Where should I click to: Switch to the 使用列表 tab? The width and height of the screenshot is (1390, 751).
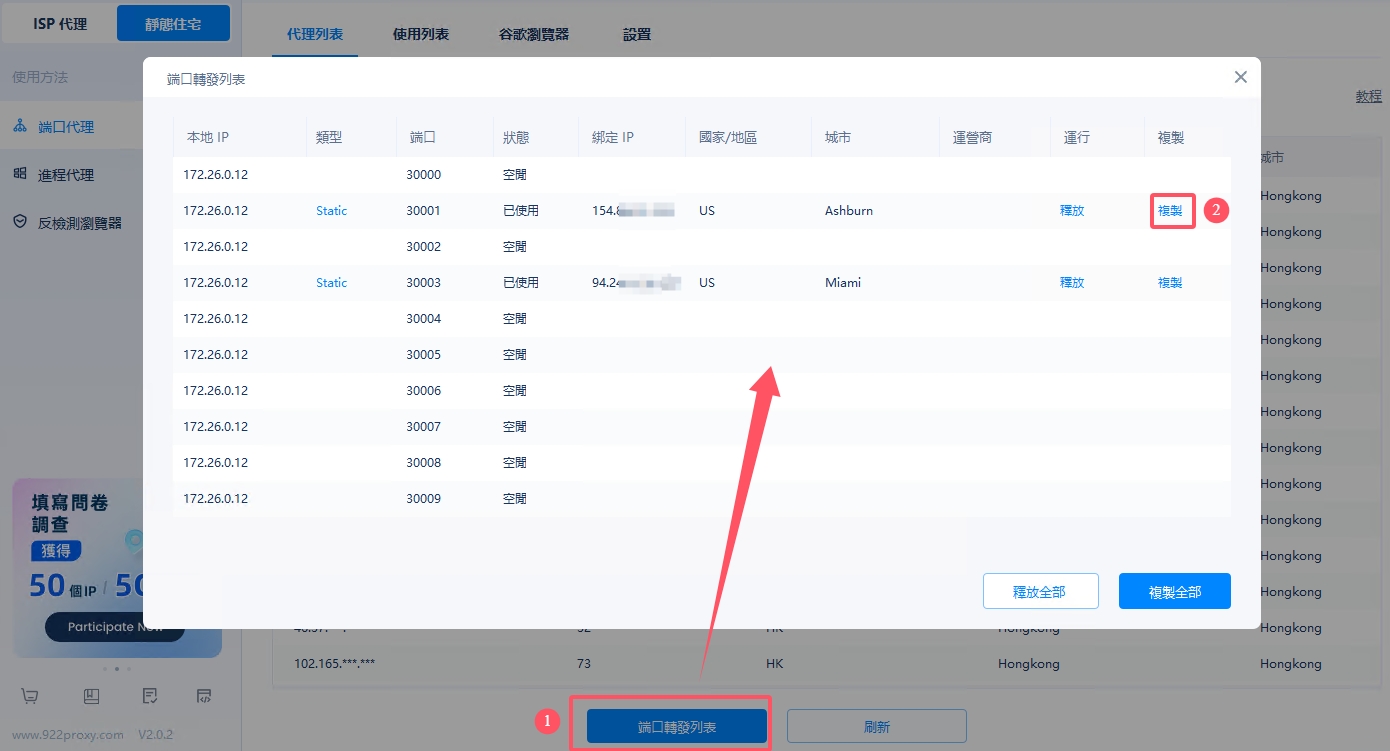pos(421,34)
